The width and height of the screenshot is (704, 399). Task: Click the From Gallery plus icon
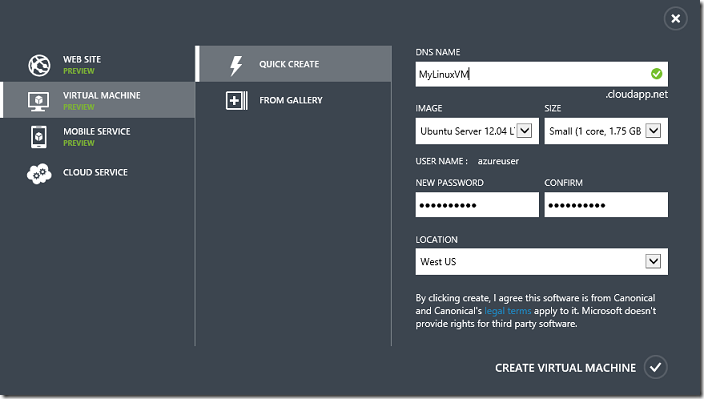click(237, 101)
